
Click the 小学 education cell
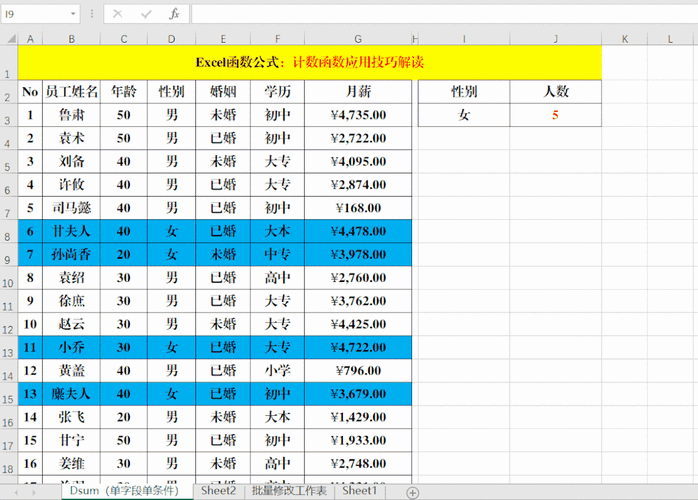(x=277, y=370)
